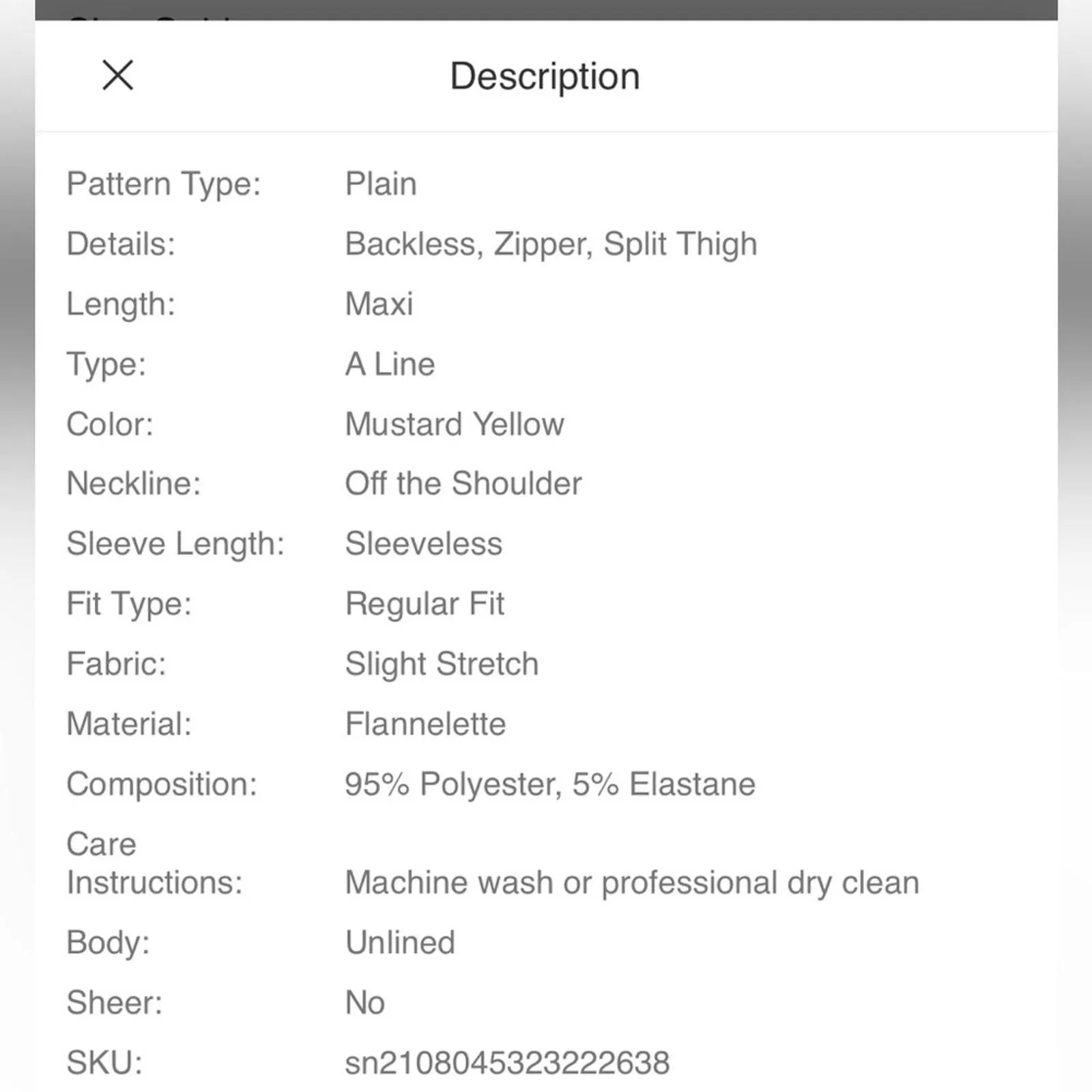This screenshot has height=1092, width=1092.
Task: Tap the Plain pattern value
Action: click(381, 184)
